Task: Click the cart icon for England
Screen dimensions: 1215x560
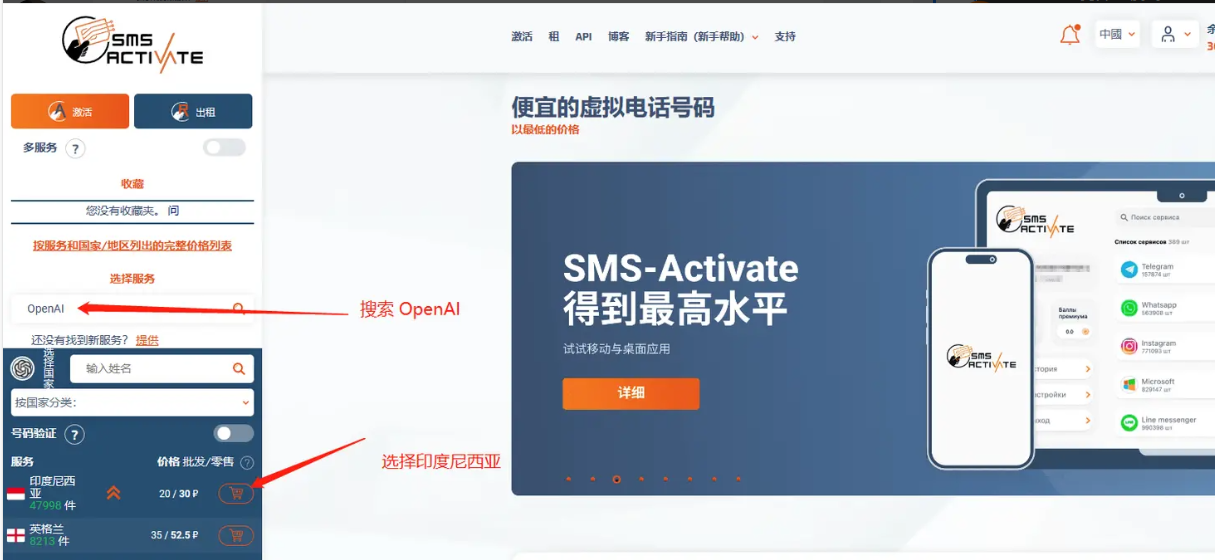Action: coord(236,535)
